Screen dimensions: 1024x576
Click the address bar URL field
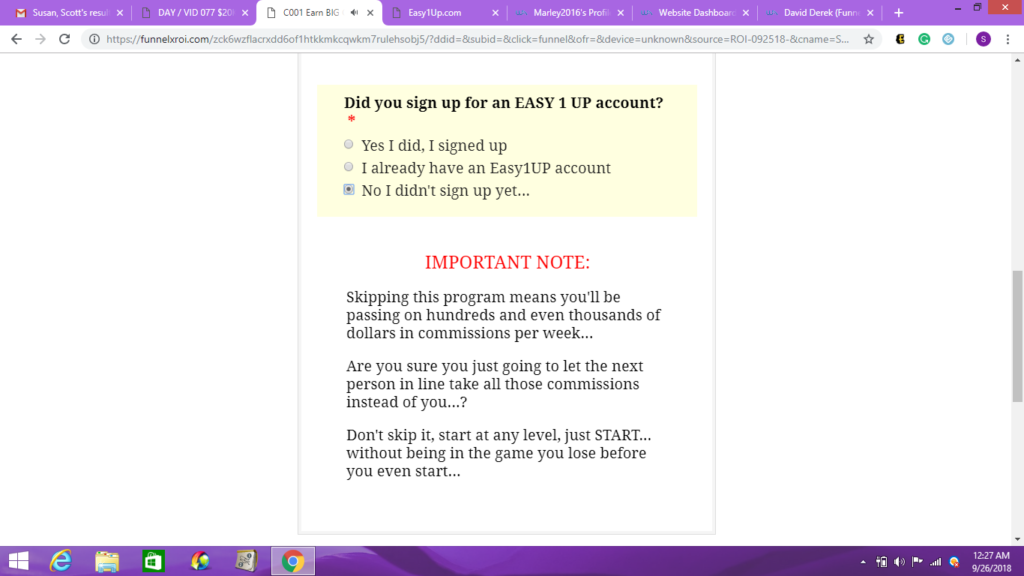pos(478,39)
